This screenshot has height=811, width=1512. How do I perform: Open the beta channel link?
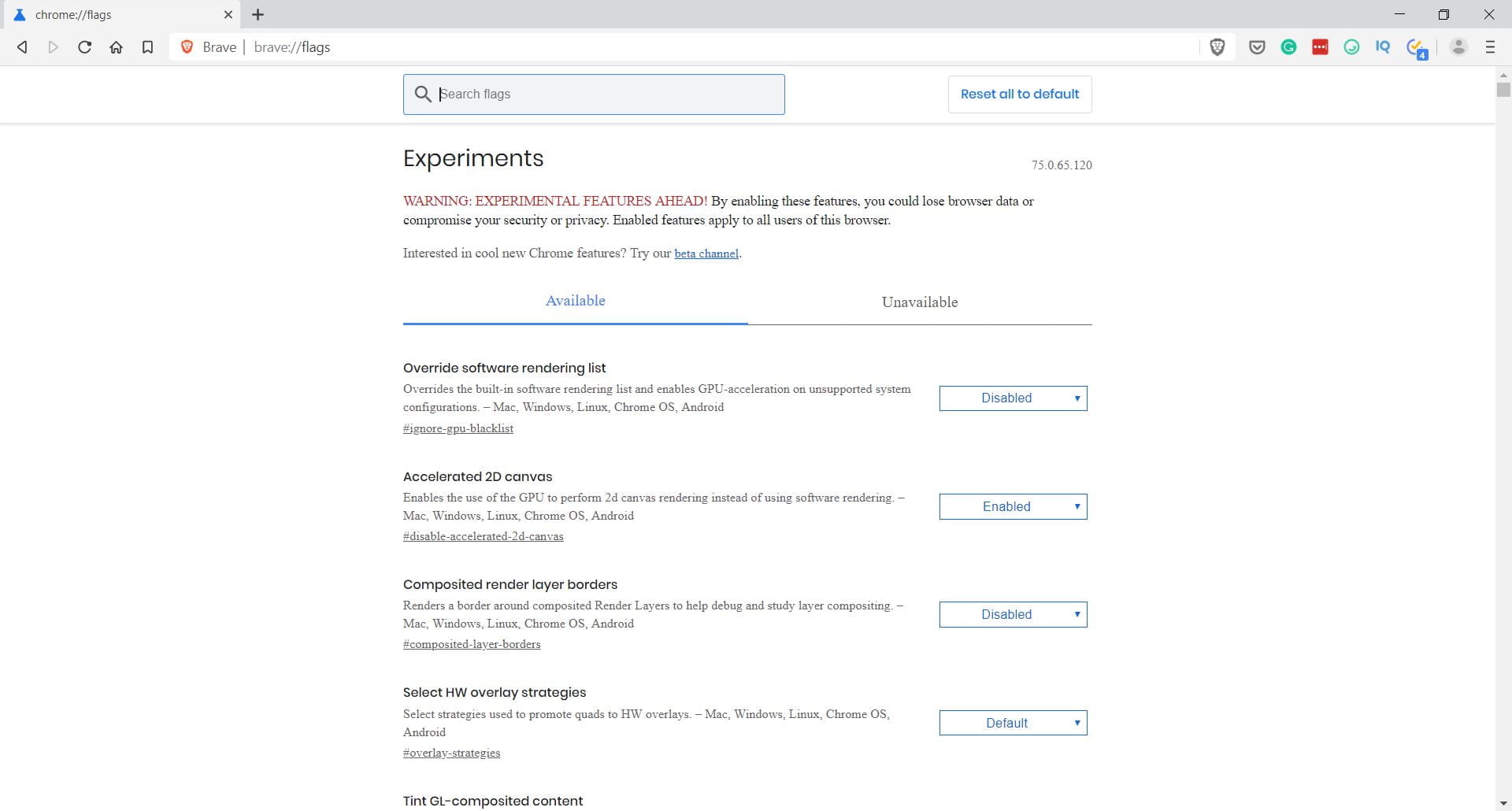click(706, 254)
